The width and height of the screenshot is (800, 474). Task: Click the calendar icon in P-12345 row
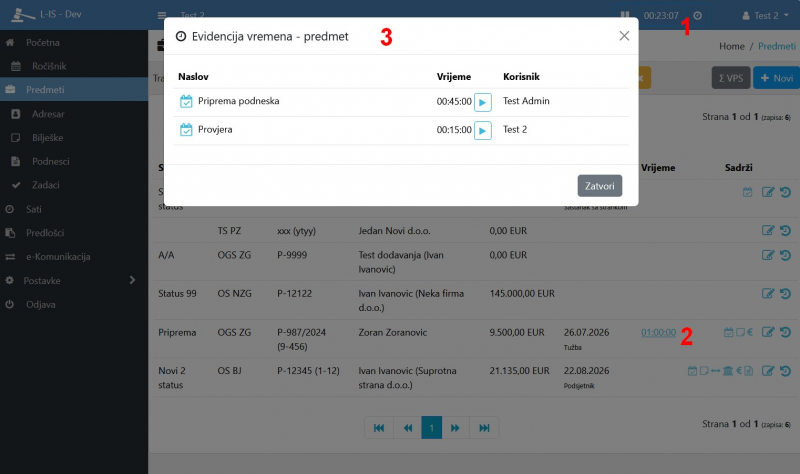click(x=692, y=371)
